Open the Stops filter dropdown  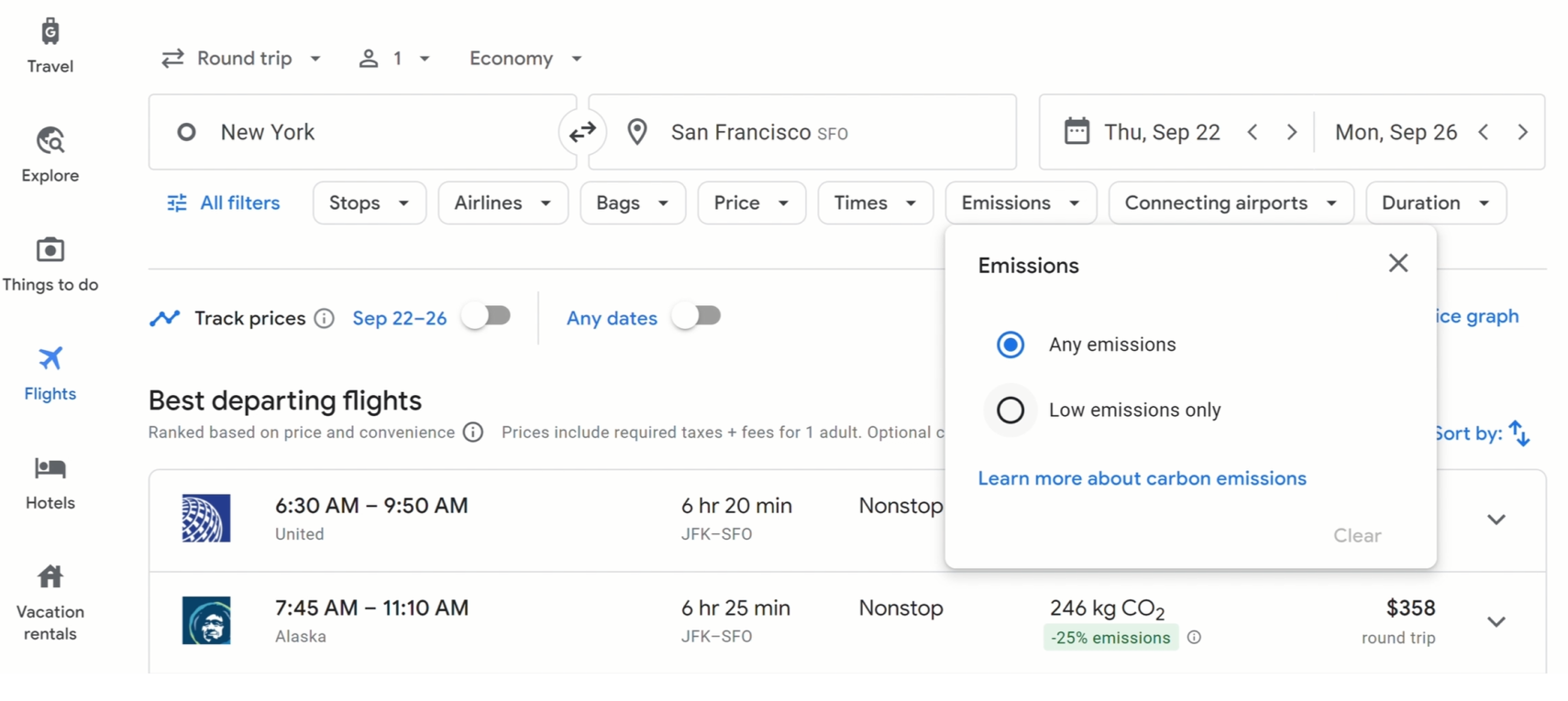[370, 203]
